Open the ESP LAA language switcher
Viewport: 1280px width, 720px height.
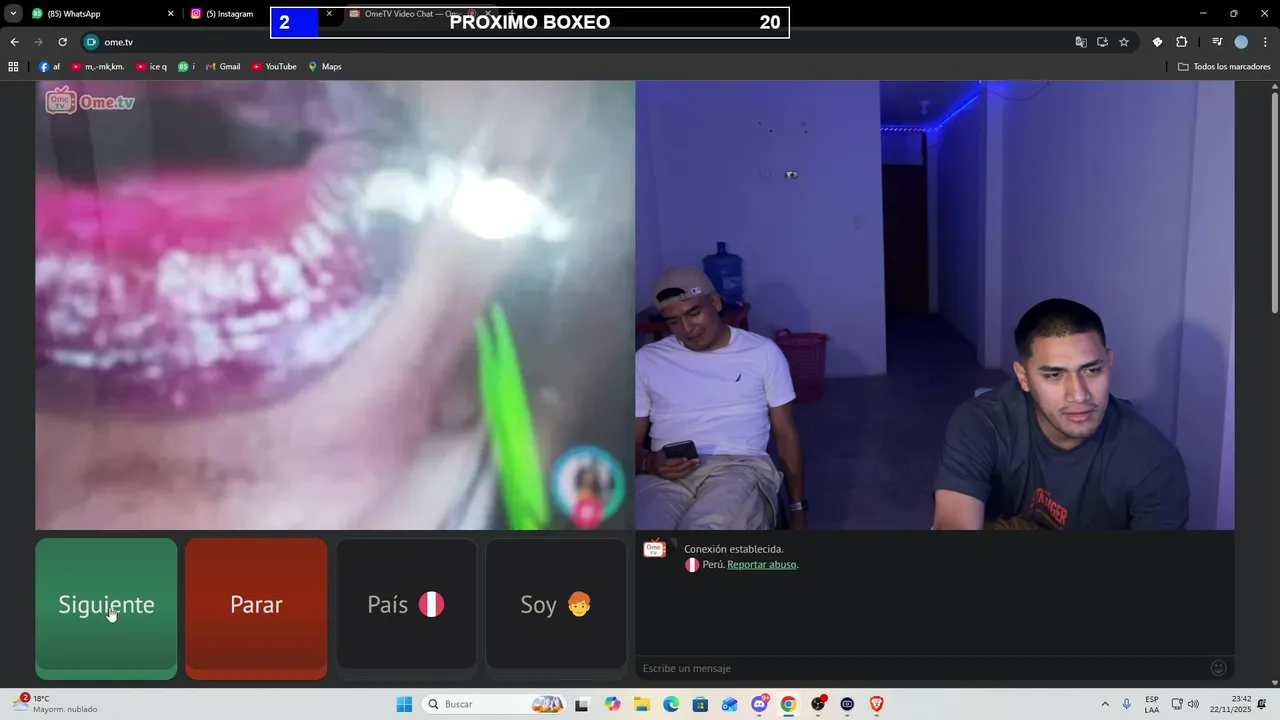click(x=1152, y=704)
